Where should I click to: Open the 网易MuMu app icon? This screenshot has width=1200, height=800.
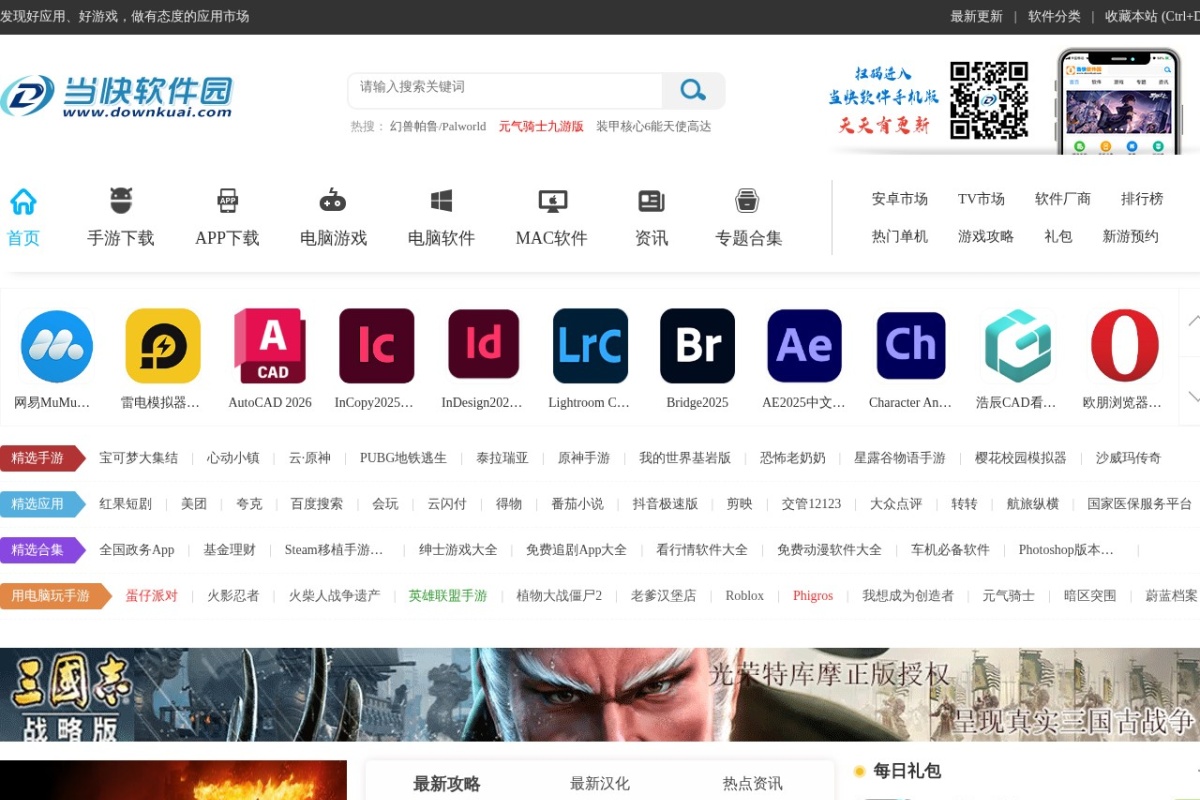click(57, 346)
